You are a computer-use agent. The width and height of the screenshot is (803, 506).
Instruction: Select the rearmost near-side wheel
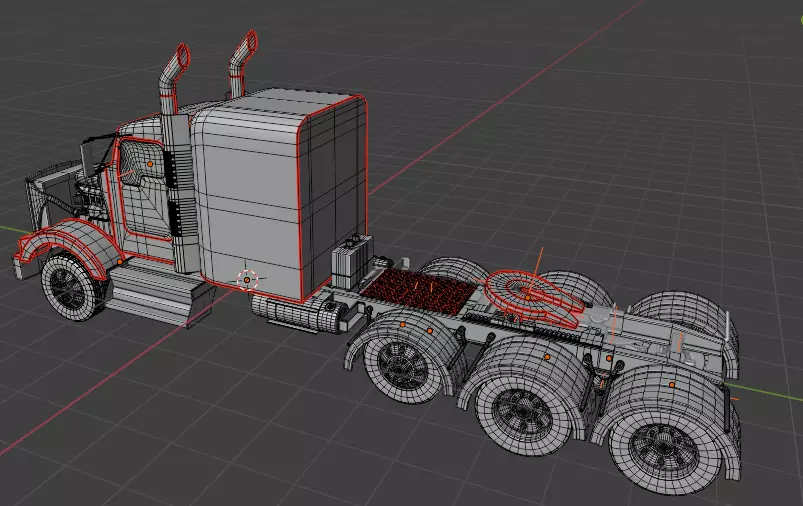(664, 449)
